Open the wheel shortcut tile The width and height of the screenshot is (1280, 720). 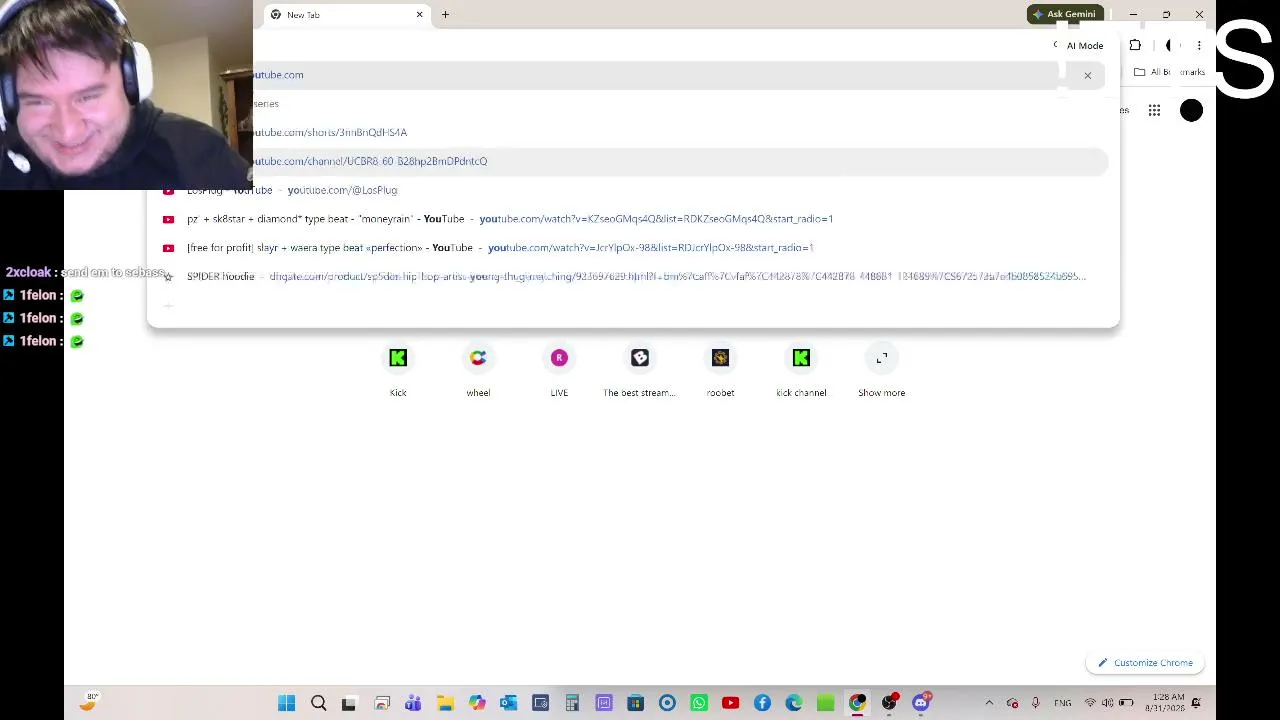[478, 371]
